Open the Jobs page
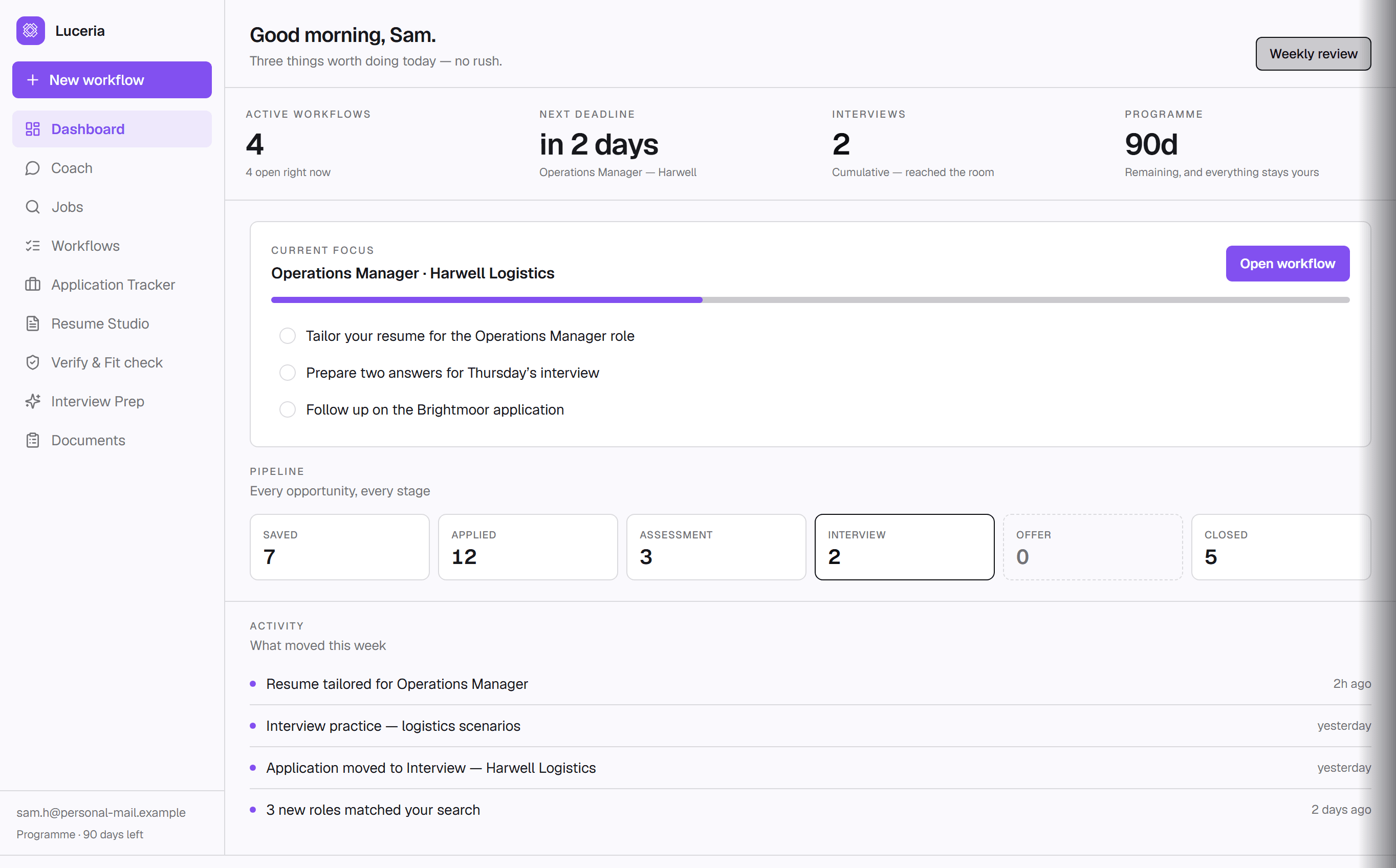This screenshot has height=868, width=1396. (112, 207)
